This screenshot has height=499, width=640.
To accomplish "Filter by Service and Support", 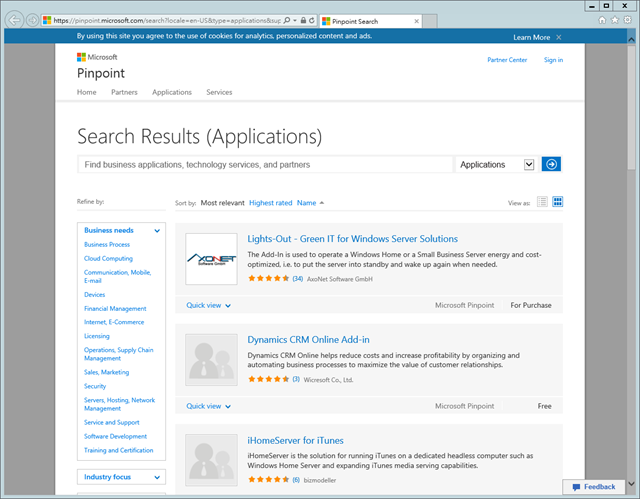I will click(x=111, y=423).
